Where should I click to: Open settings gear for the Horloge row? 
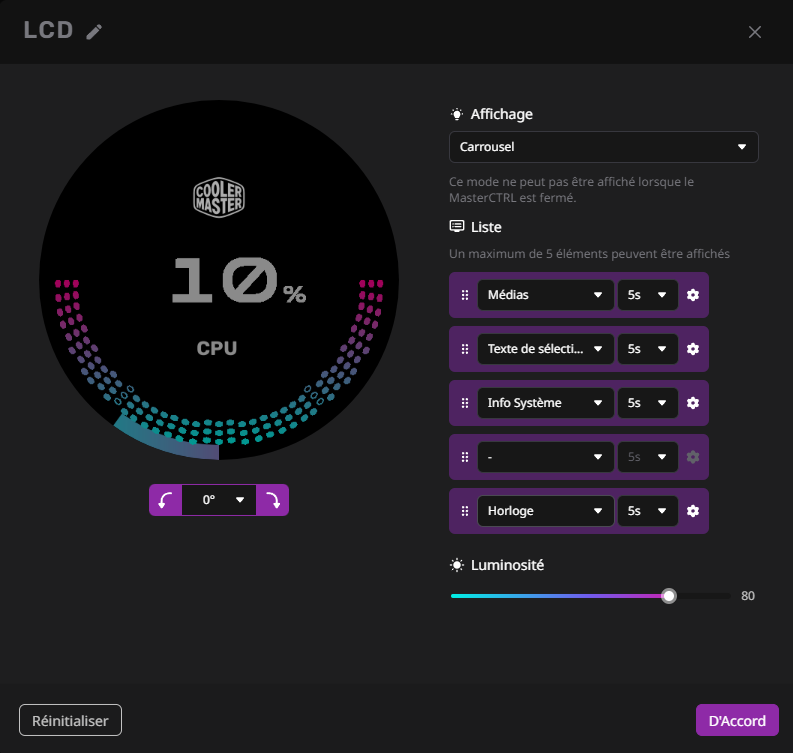tap(693, 511)
